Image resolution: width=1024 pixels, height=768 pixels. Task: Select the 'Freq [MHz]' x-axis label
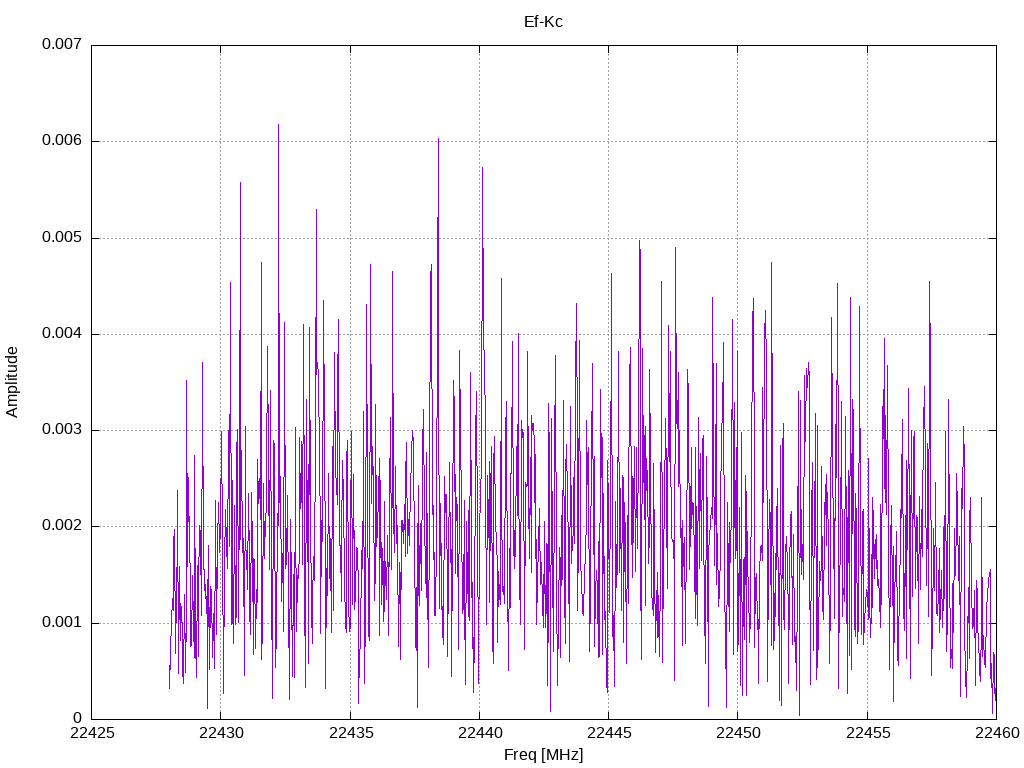coord(543,754)
